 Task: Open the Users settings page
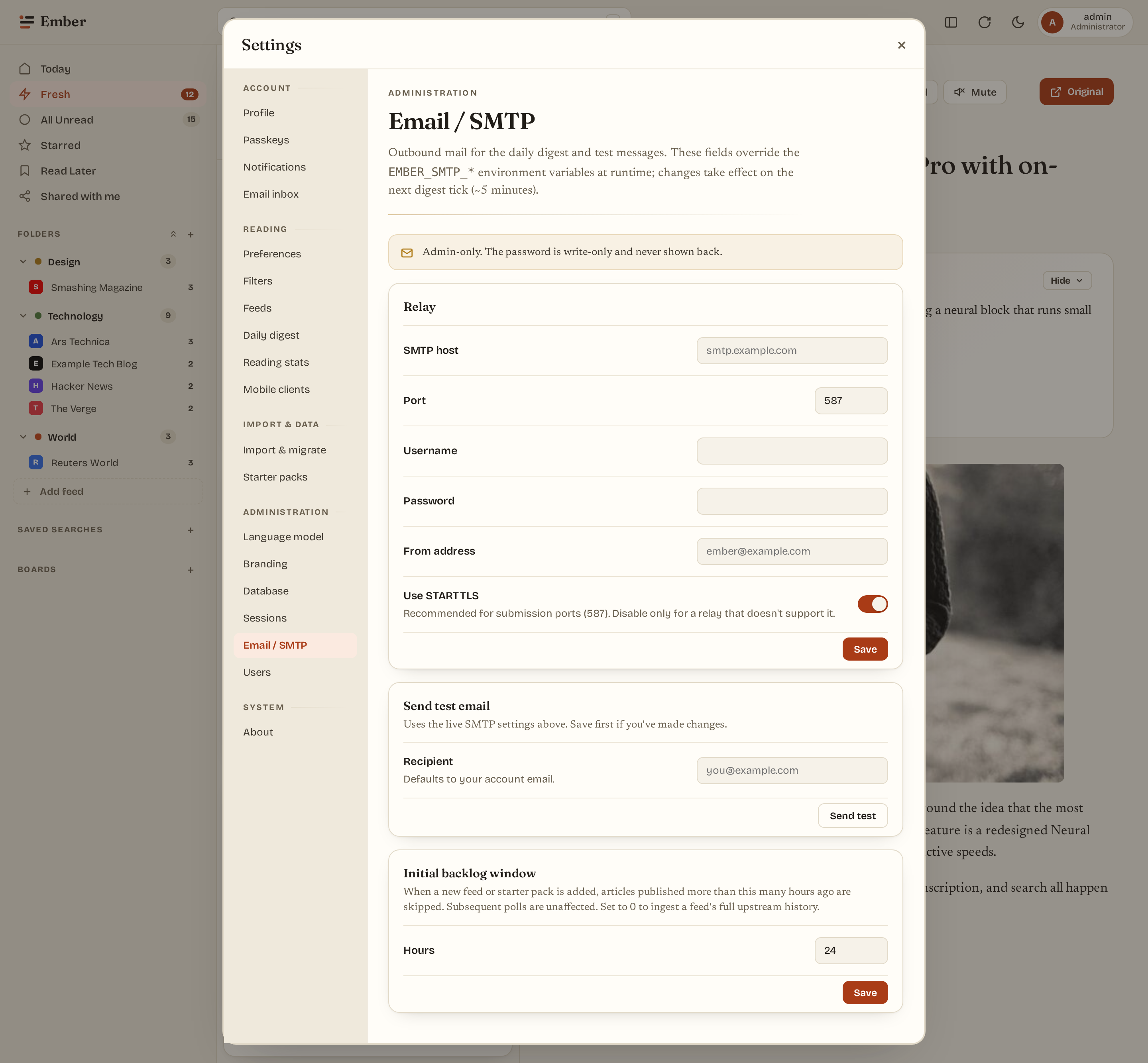click(295, 673)
